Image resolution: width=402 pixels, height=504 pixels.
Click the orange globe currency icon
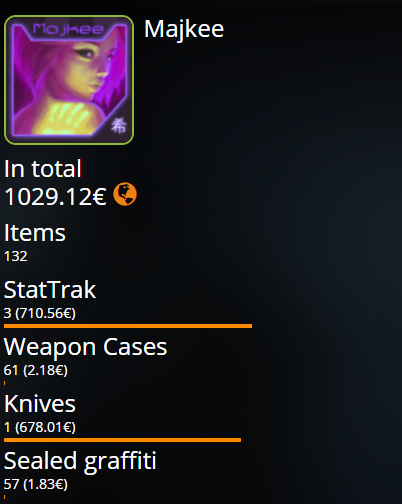125,194
